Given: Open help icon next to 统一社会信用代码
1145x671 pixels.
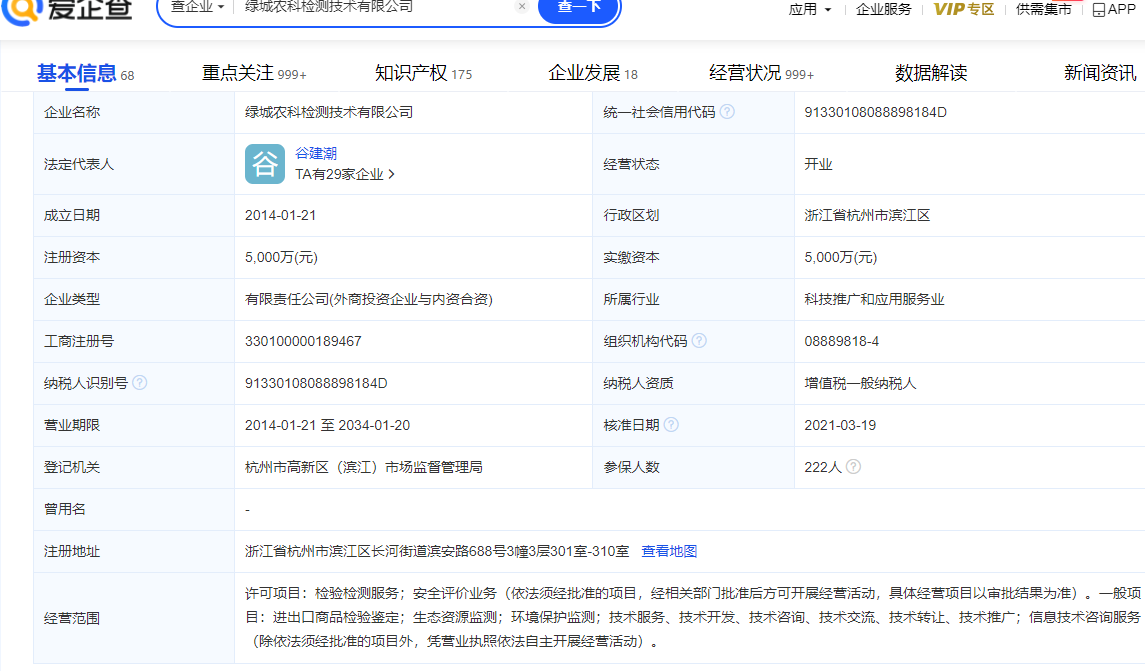Looking at the screenshot, I should coord(727,112).
